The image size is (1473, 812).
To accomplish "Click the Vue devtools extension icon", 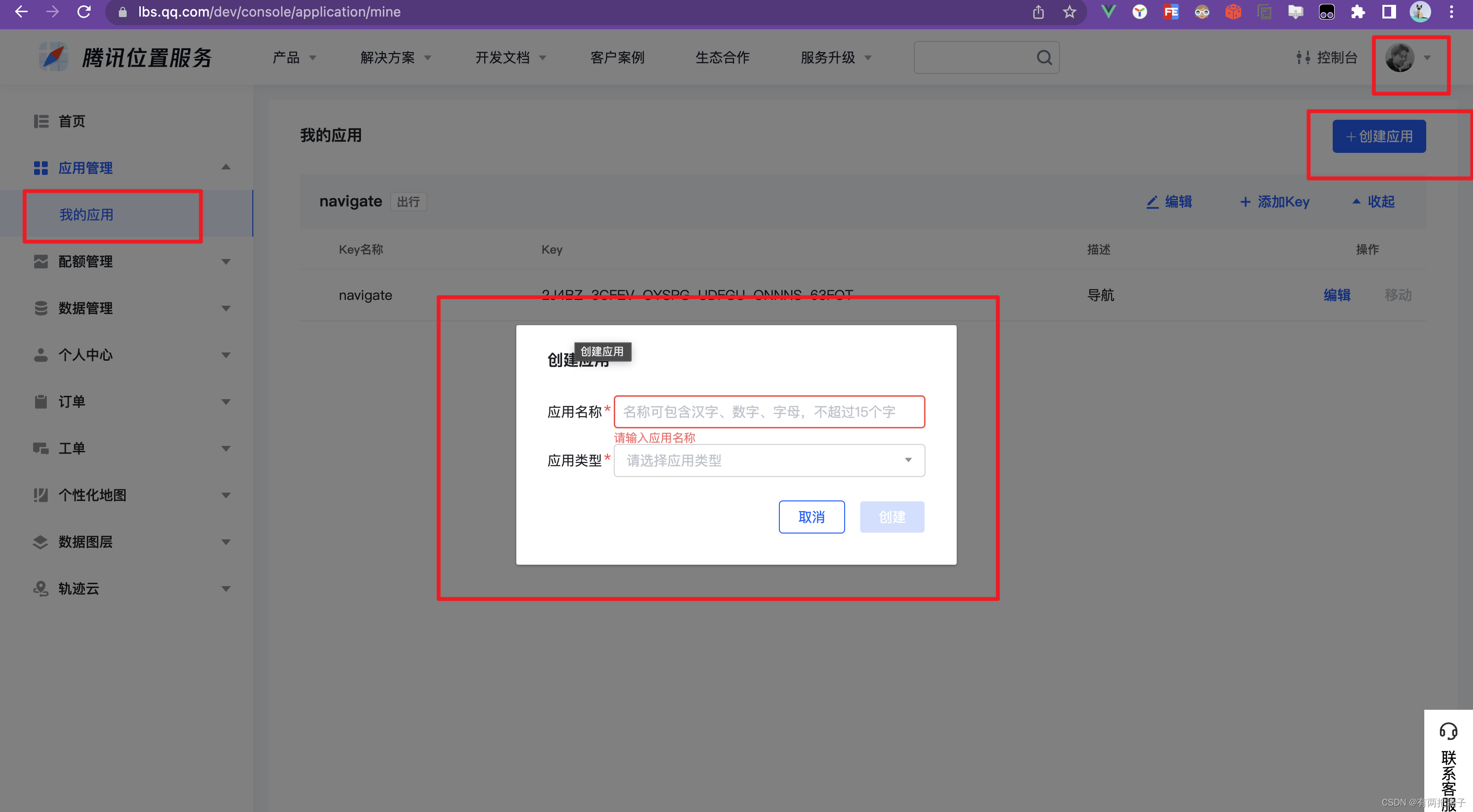I will click(1108, 12).
